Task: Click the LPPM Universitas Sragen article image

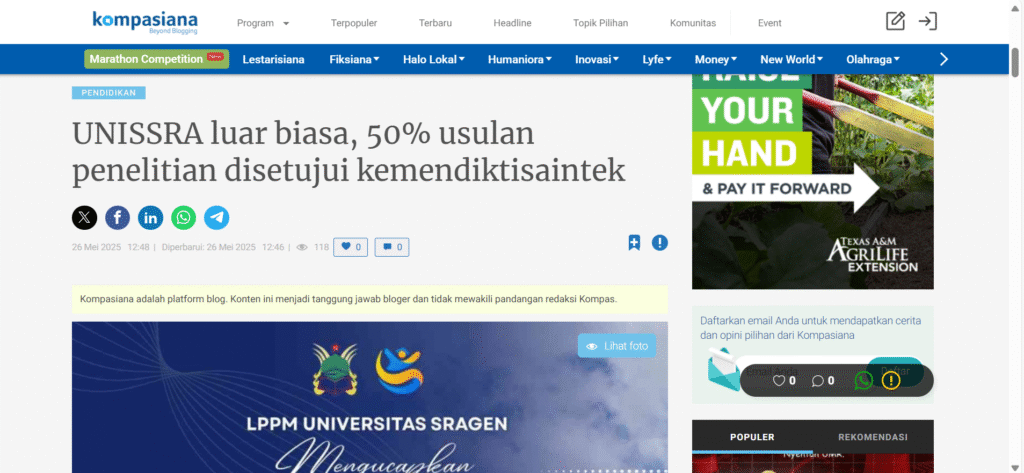Action: pos(370,397)
